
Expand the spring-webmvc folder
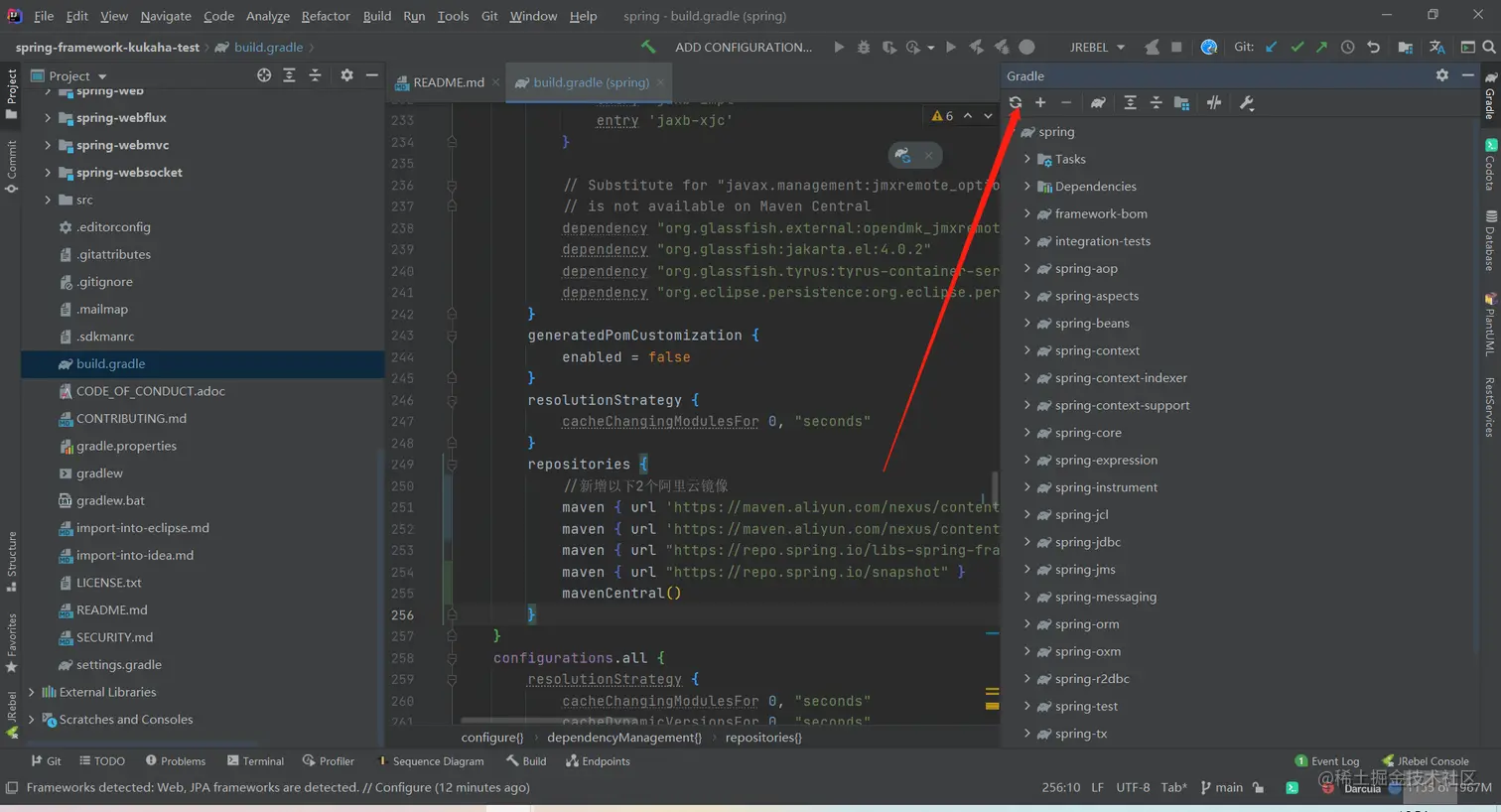(x=48, y=145)
